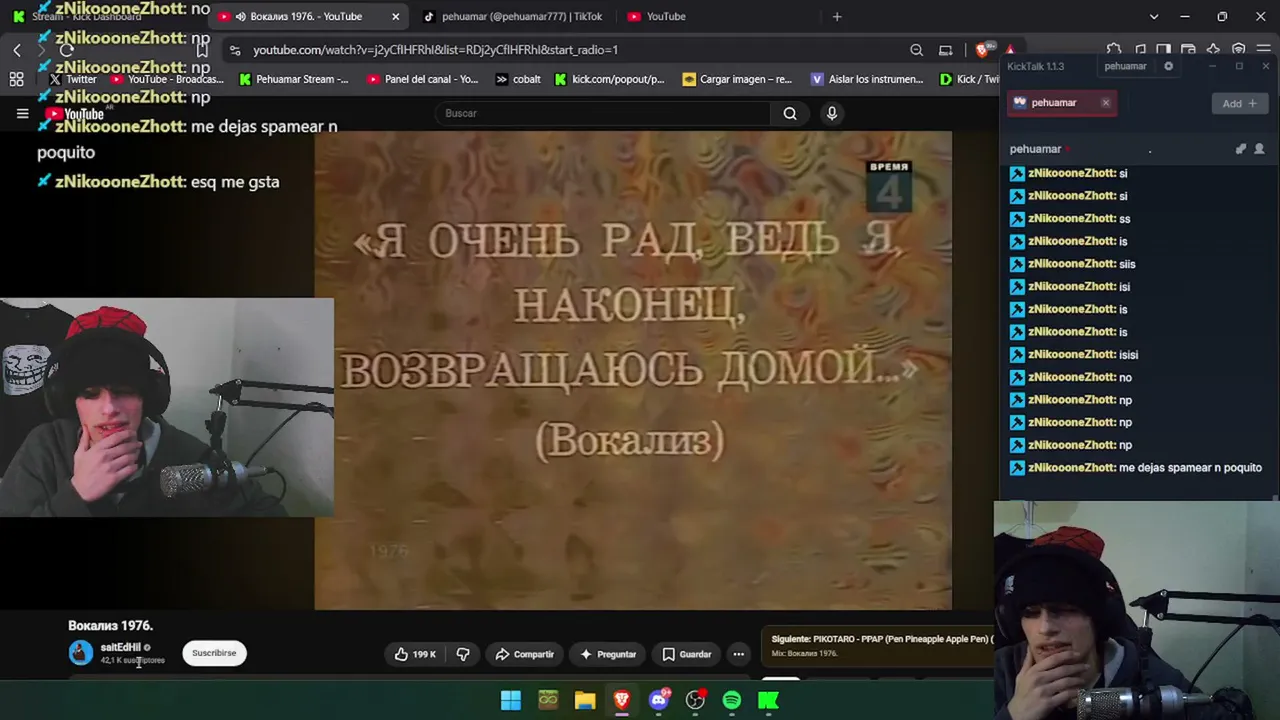The image size is (1280, 720).
Task: Open the browser zoom magnifier icon
Action: 916,50
